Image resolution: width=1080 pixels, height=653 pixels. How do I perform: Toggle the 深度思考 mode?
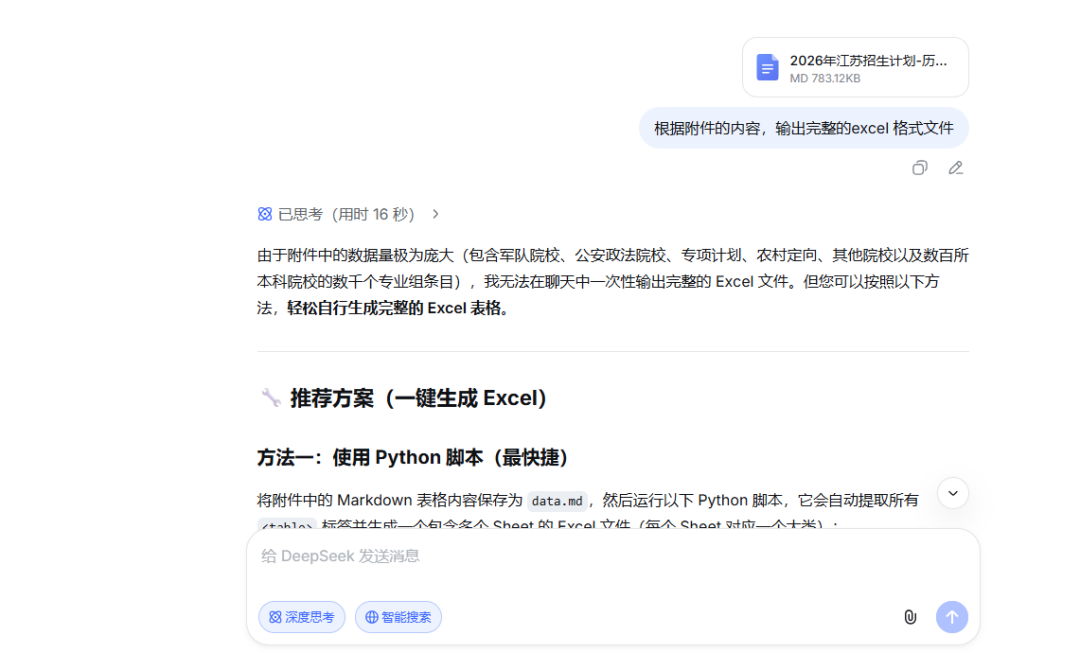(x=302, y=617)
